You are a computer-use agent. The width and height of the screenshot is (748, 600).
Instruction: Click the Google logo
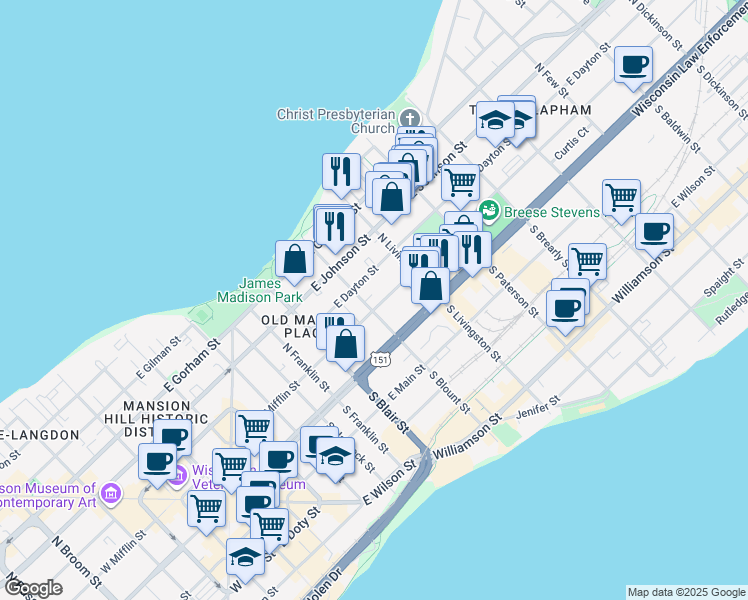click(x=32, y=589)
